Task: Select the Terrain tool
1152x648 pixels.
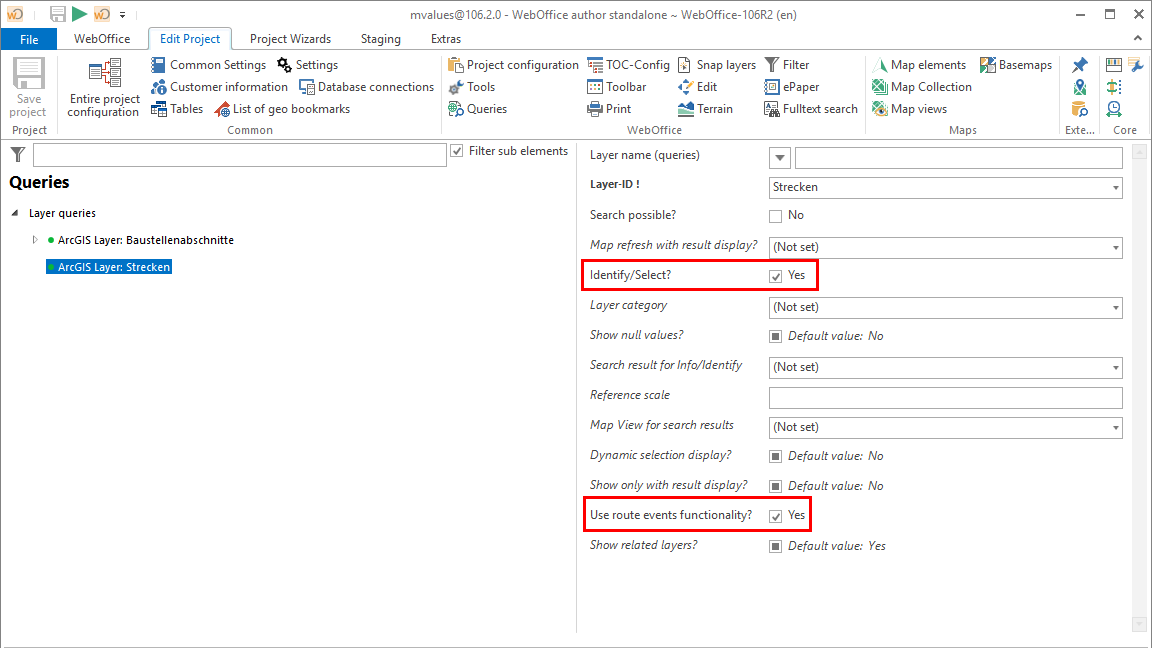Action: (x=706, y=108)
